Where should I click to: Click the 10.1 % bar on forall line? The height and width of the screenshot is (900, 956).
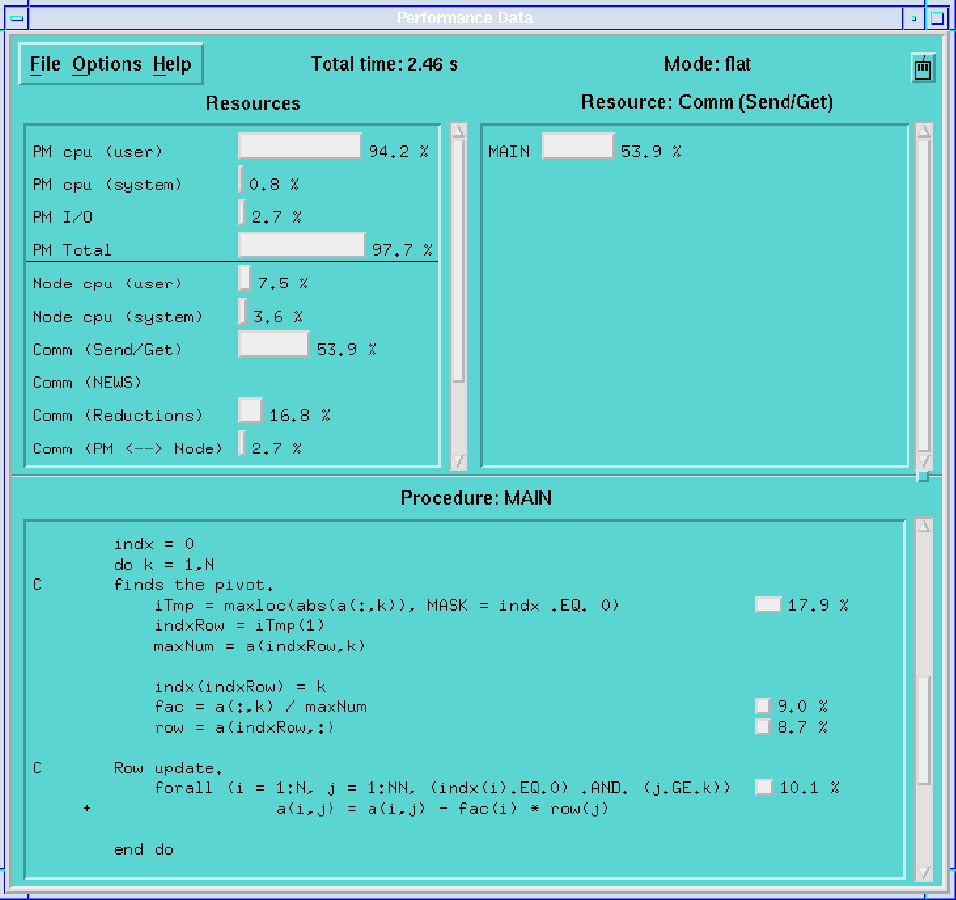pyautogui.click(x=764, y=787)
